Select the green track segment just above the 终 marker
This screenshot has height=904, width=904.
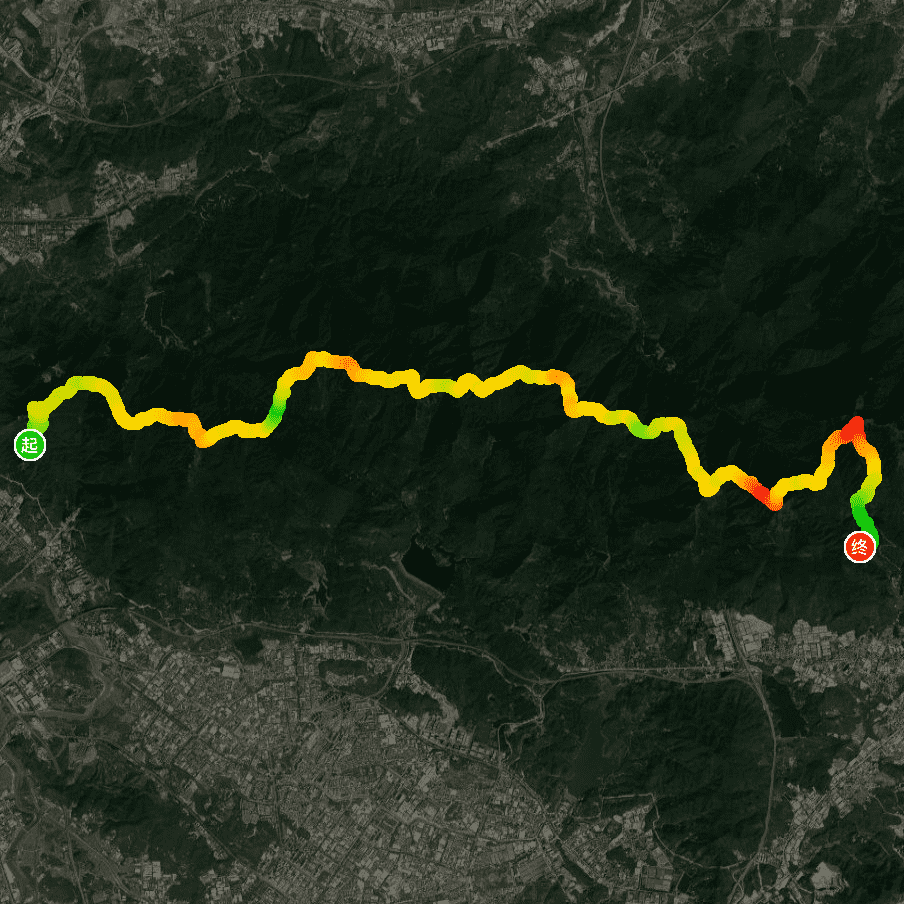863,510
